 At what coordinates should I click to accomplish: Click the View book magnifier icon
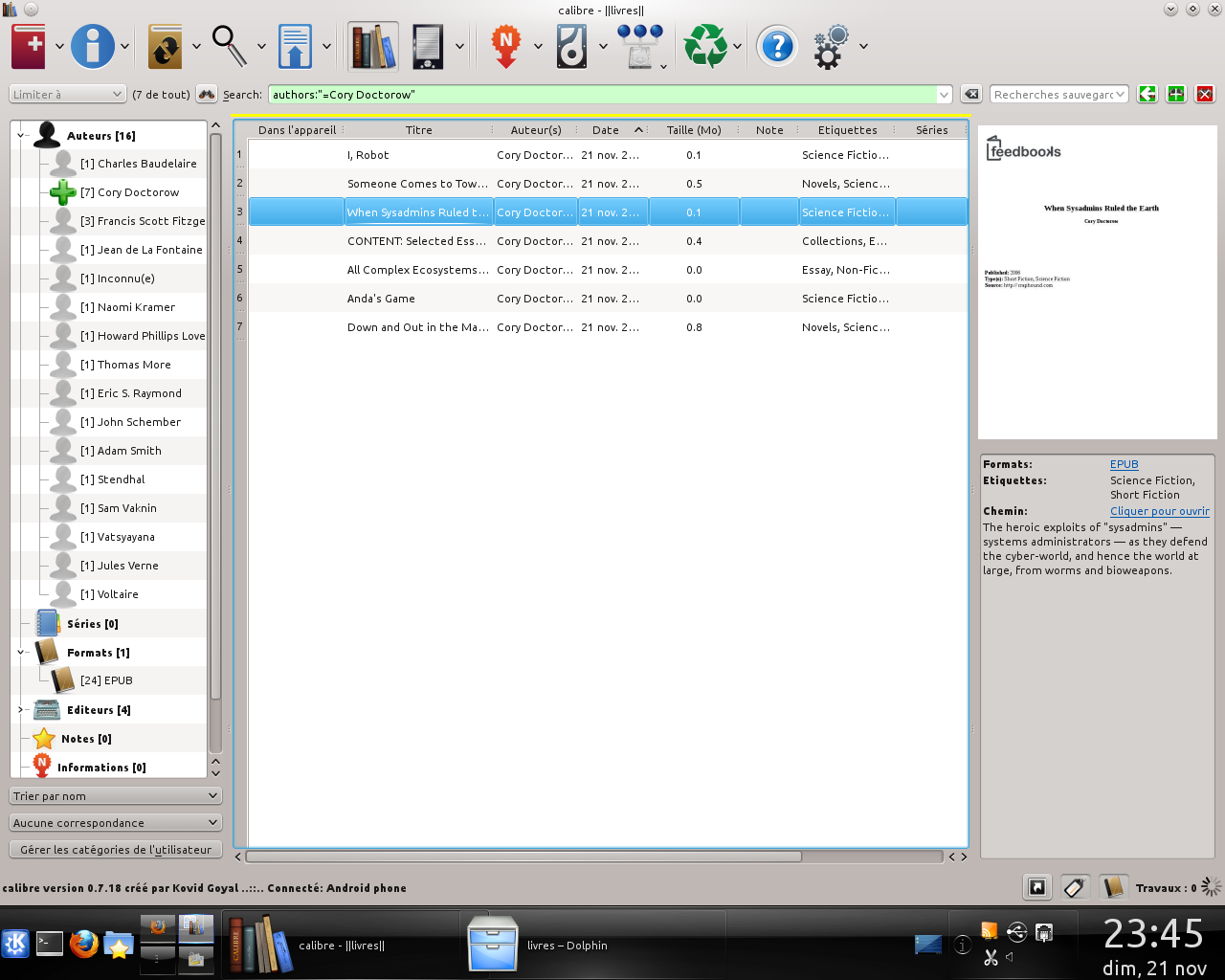point(230,45)
